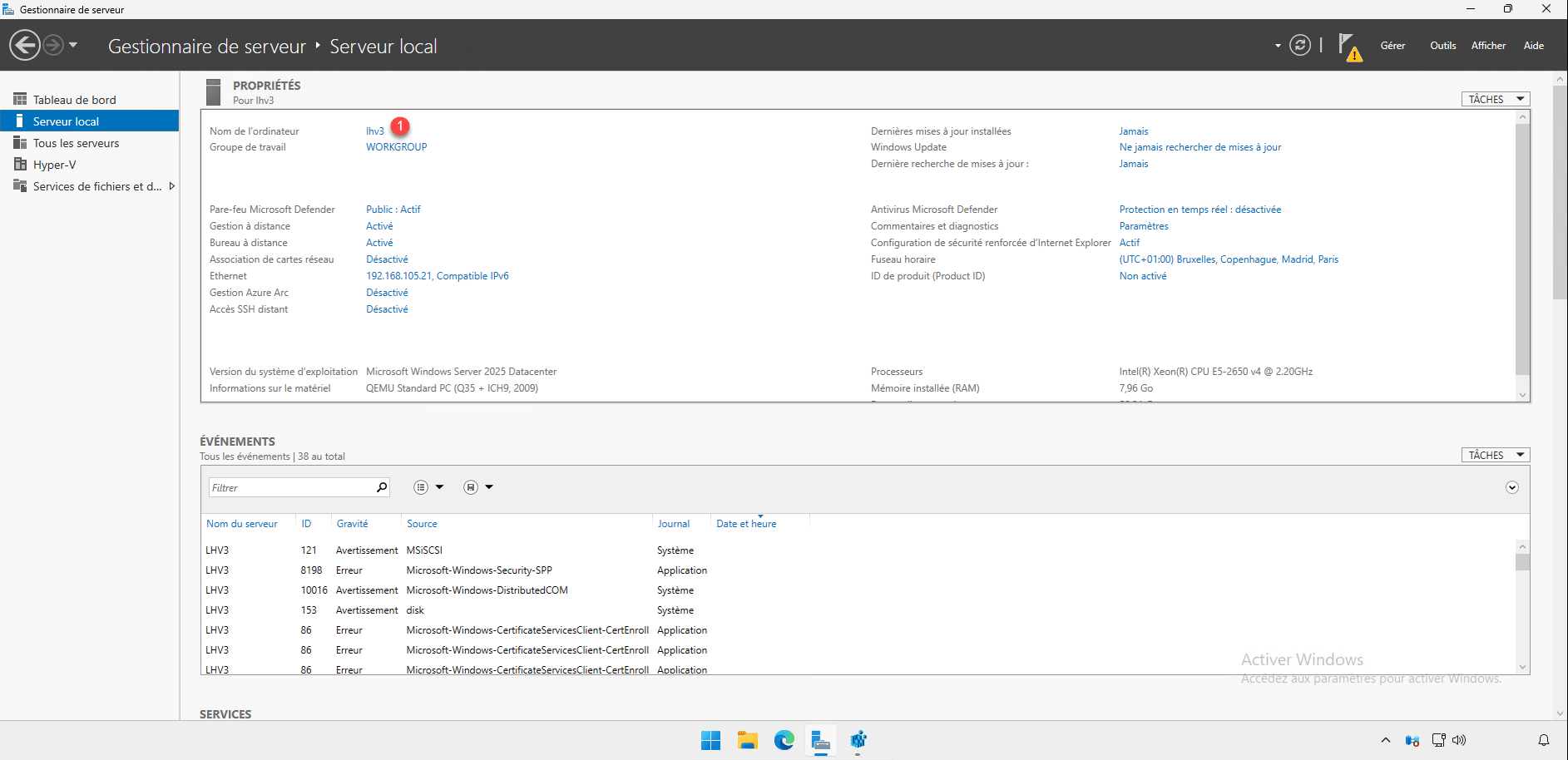This screenshot has width=1568, height=760.
Task: Sort events by Date et heure column
Action: [x=746, y=524]
